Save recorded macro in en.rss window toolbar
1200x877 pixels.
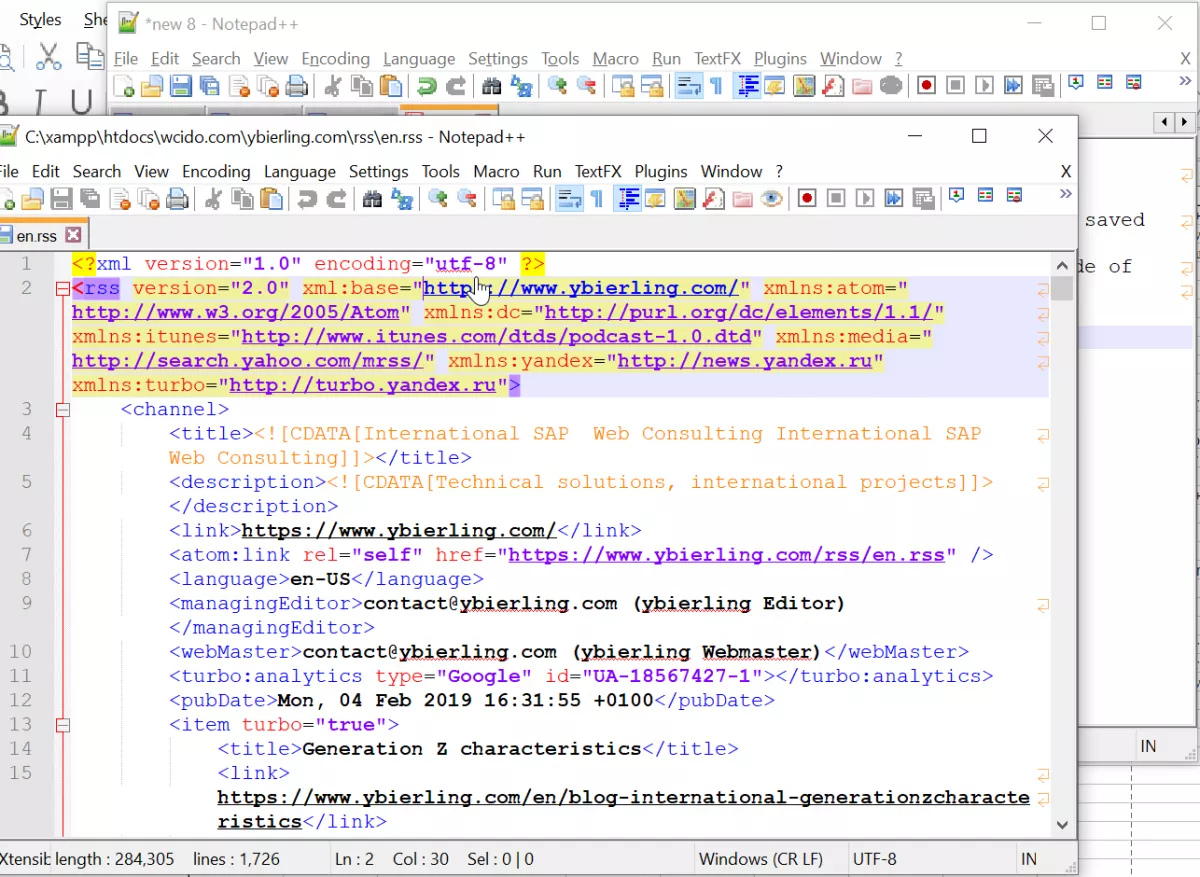923,198
